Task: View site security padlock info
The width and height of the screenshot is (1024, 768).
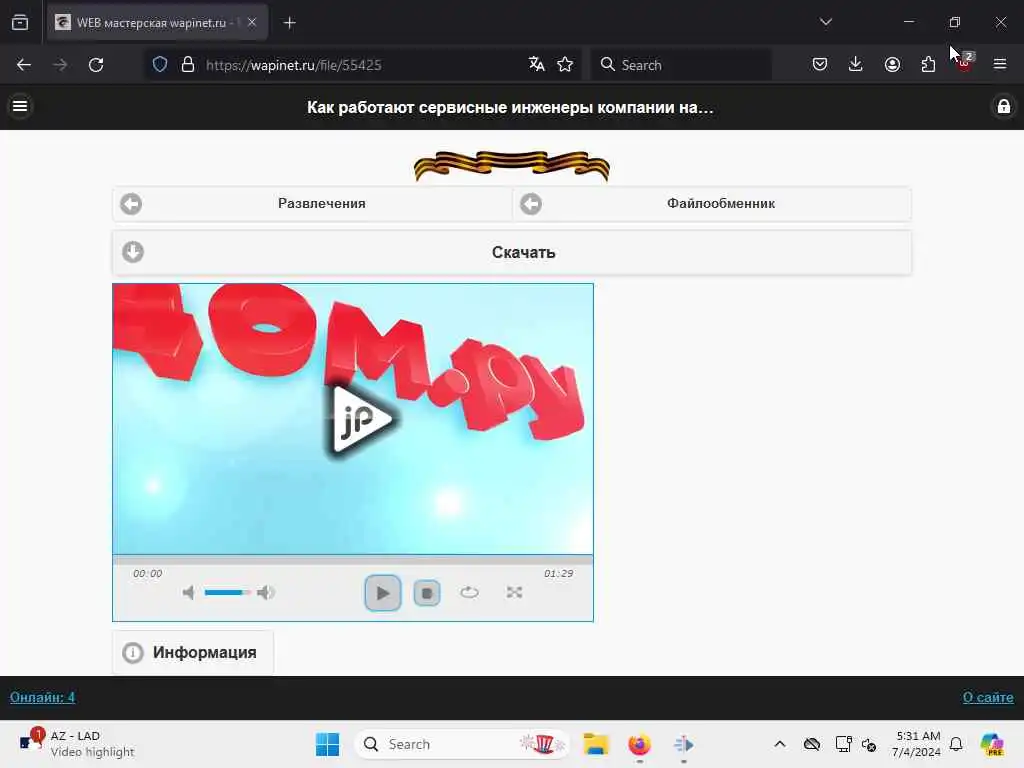Action: pos(188,65)
